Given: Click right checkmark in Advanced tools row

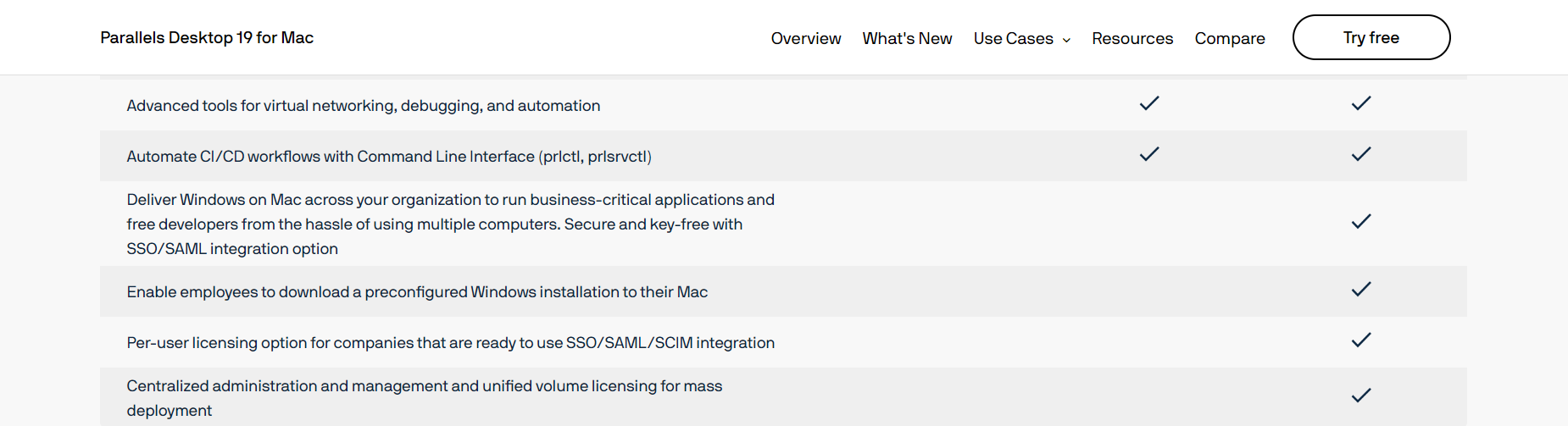Looking at the screenshot, I should click(x=1360, y=103).
